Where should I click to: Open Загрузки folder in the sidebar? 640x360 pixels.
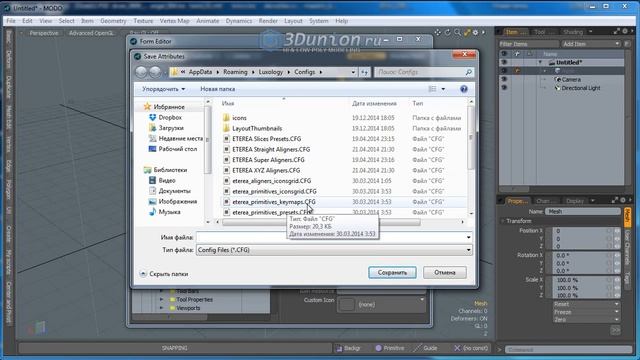pyautogui.click(x=171, y=128)
